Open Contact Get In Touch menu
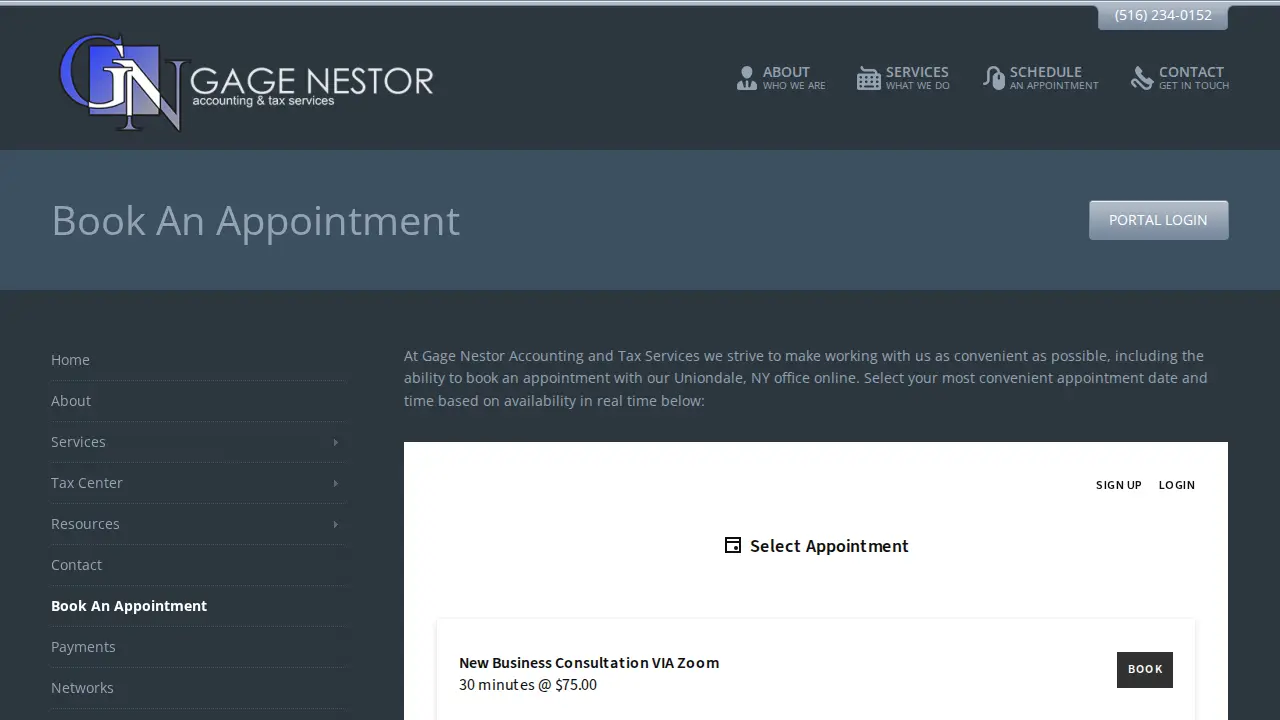This screenshot has height=720, width=1280. tap(1180, 78)
